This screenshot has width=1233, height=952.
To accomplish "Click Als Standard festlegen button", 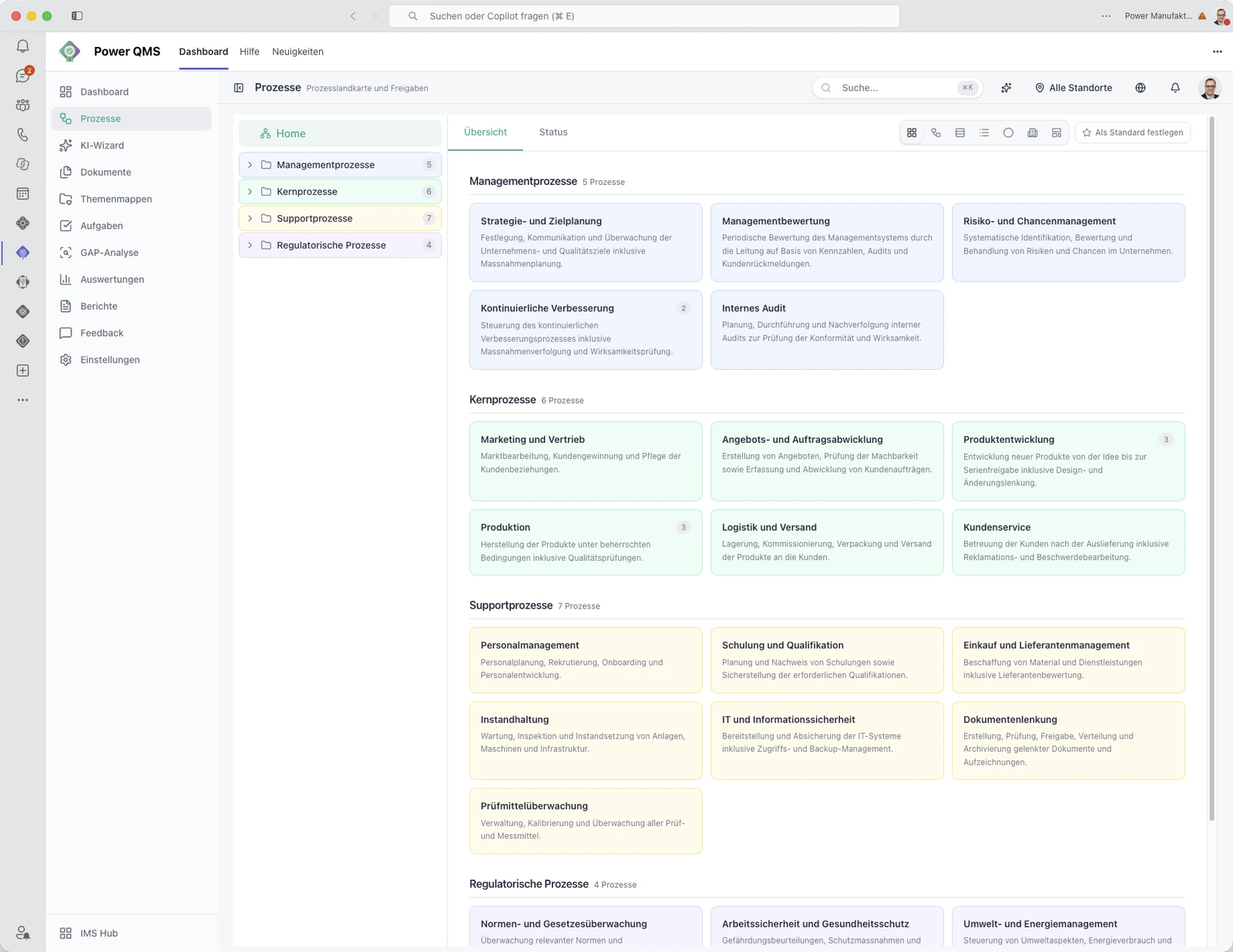I will coord(1133,132).
